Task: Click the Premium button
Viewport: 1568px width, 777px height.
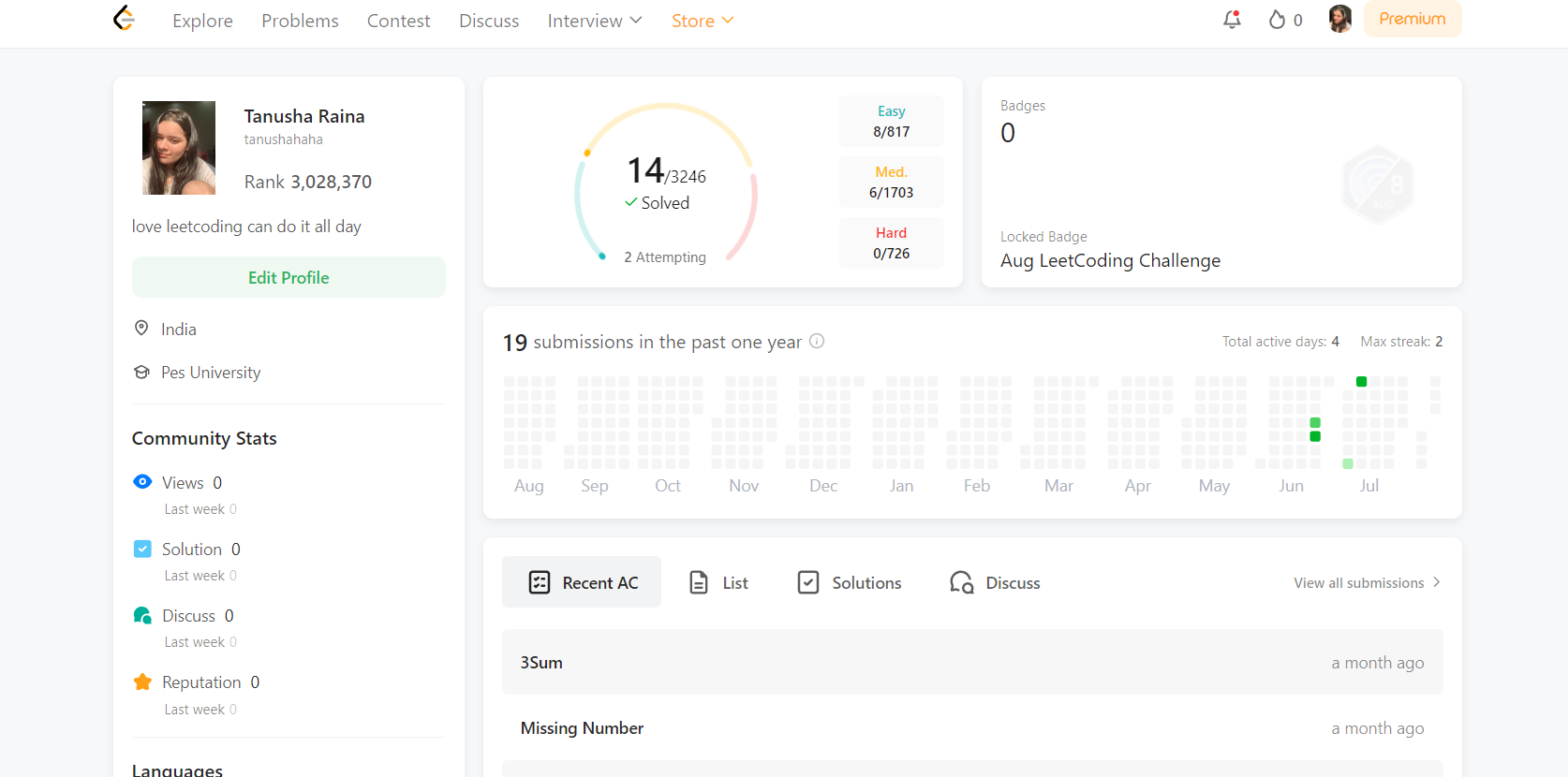Action: tap(1413, 19)
